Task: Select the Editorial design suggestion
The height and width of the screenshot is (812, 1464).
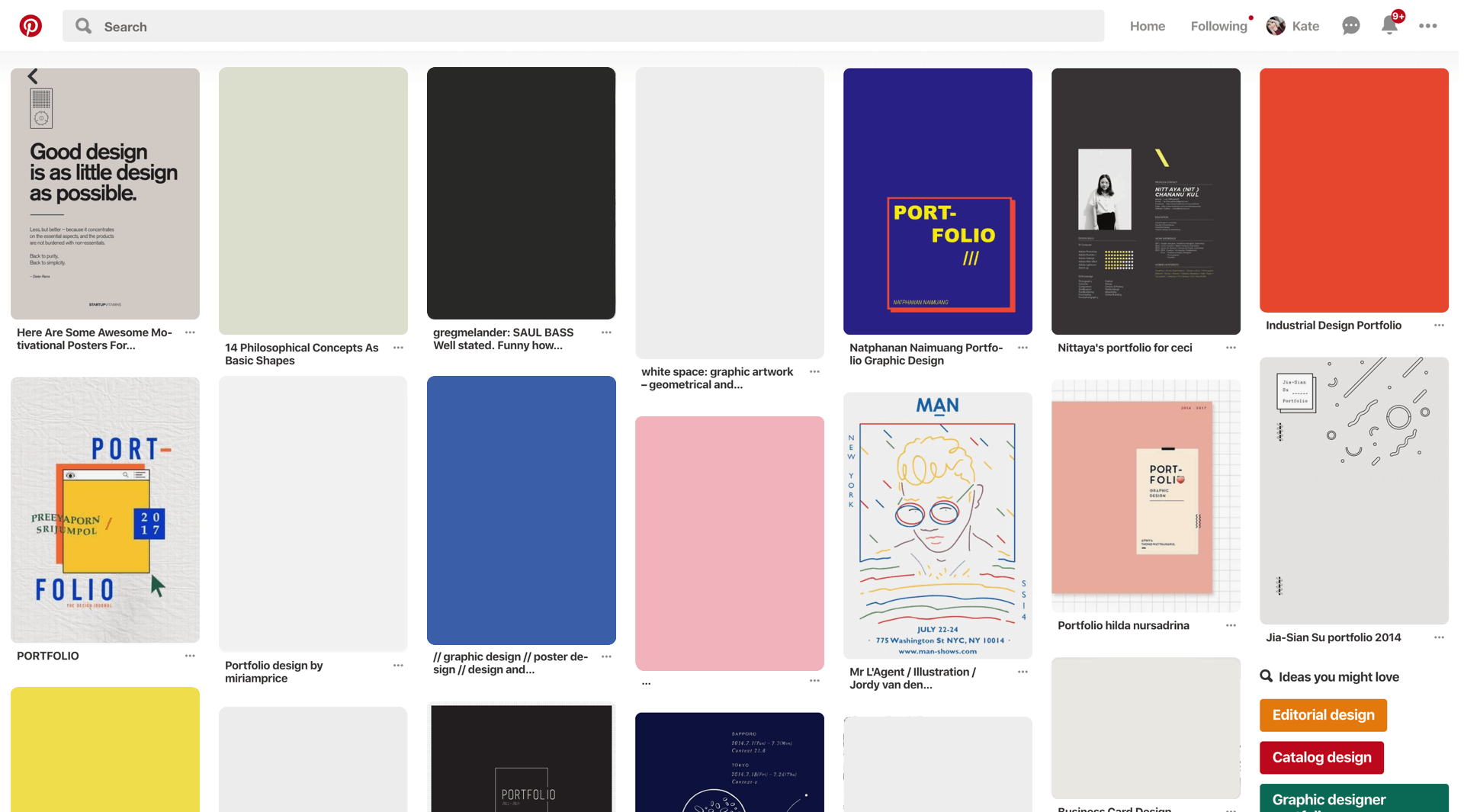Action: (1323, 715)
